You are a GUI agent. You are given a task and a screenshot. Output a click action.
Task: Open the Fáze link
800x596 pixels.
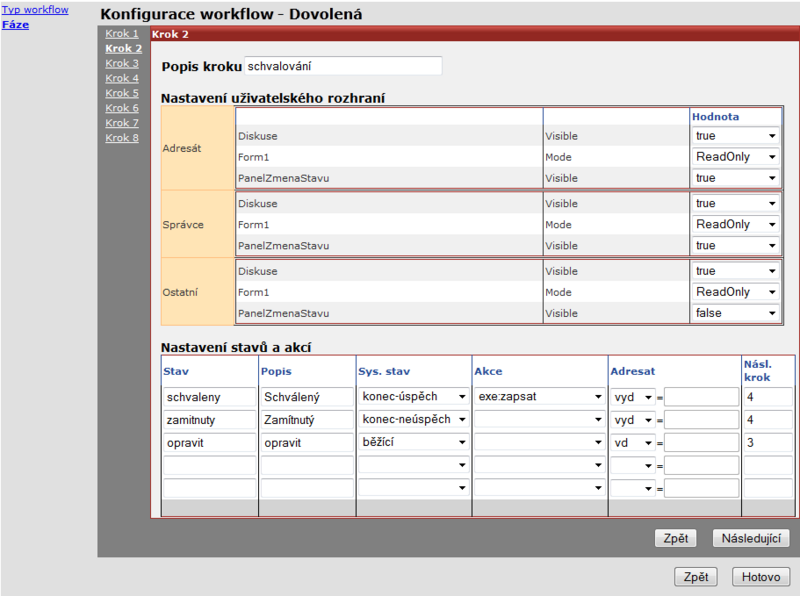(15, 24)
